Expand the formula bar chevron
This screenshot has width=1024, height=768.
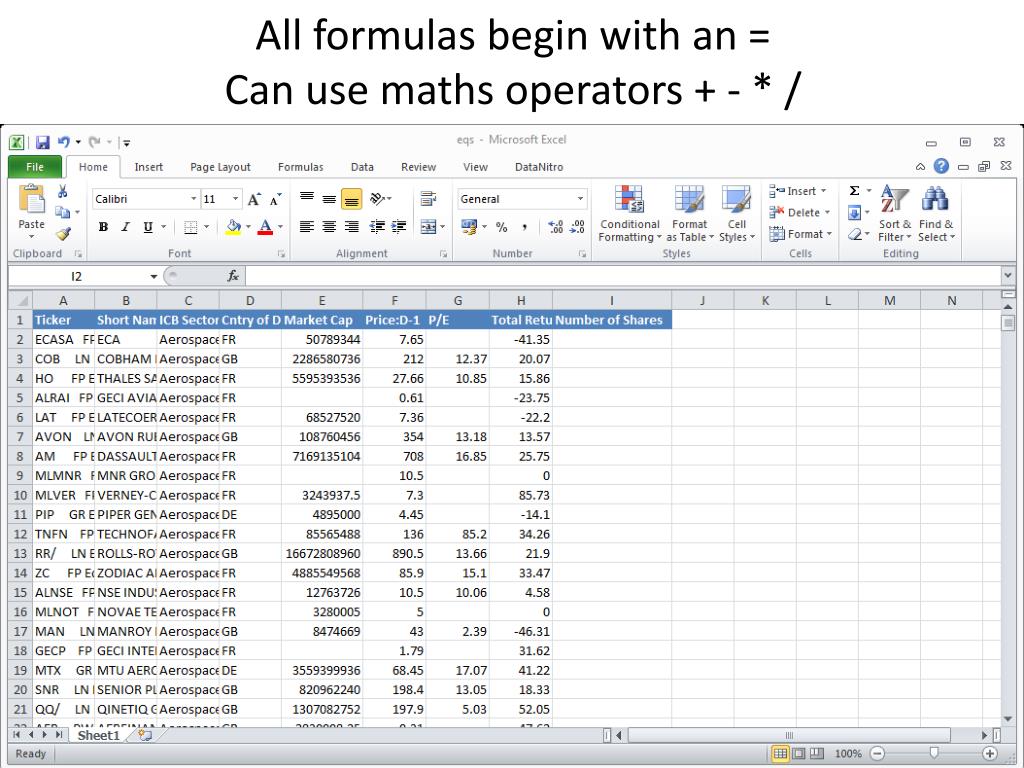[1007, 276]
